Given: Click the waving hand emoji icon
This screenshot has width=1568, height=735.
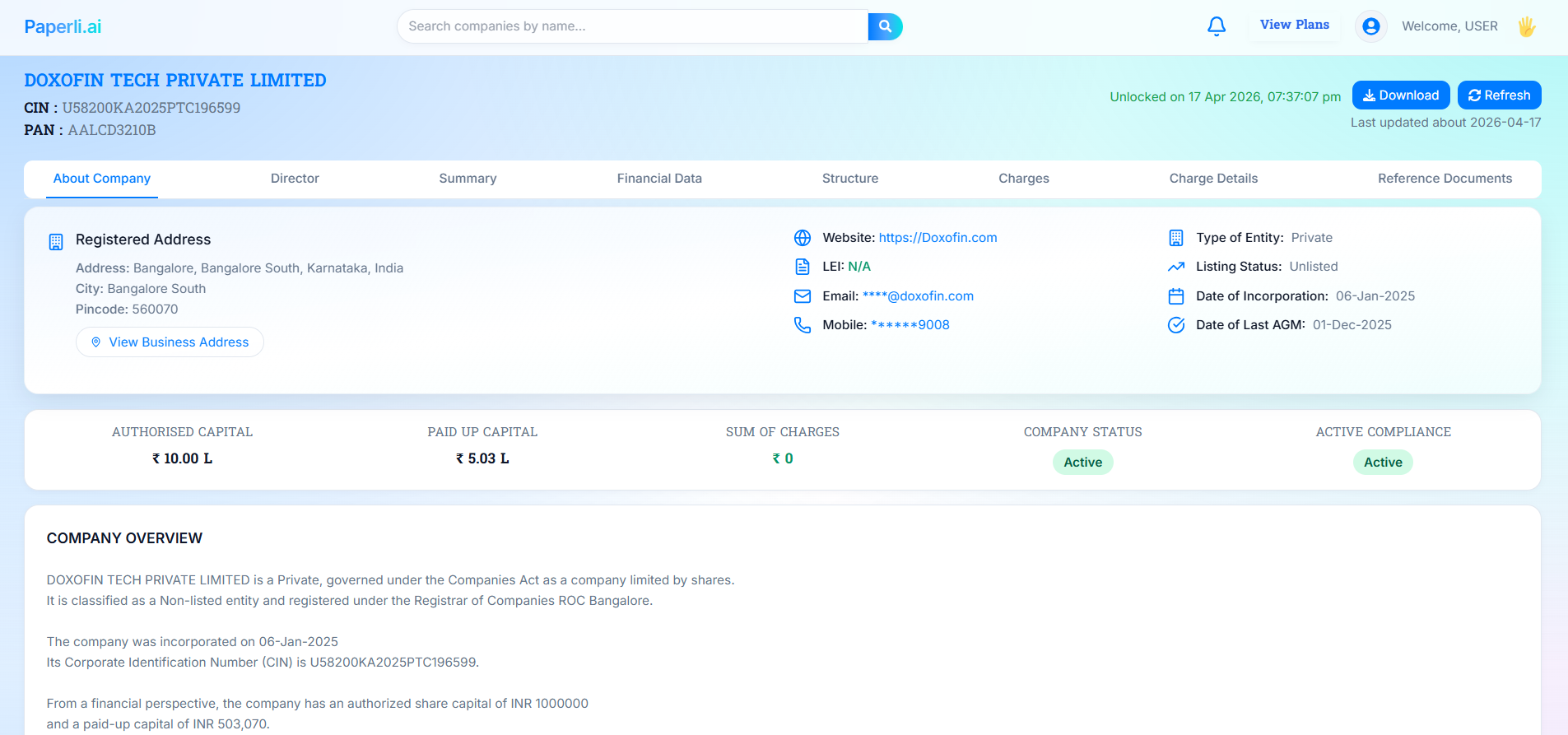Looking at the screenshot, I should point(1527,26).
